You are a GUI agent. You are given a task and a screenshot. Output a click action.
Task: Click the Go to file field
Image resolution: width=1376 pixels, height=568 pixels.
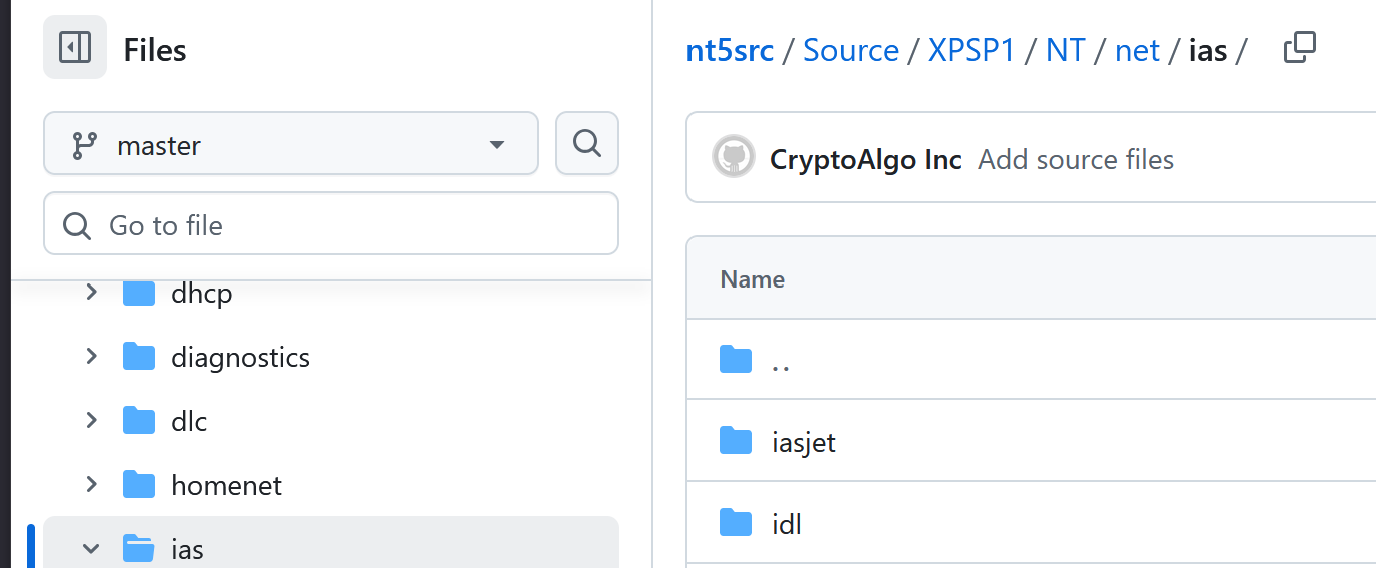(x=330, y=224)
